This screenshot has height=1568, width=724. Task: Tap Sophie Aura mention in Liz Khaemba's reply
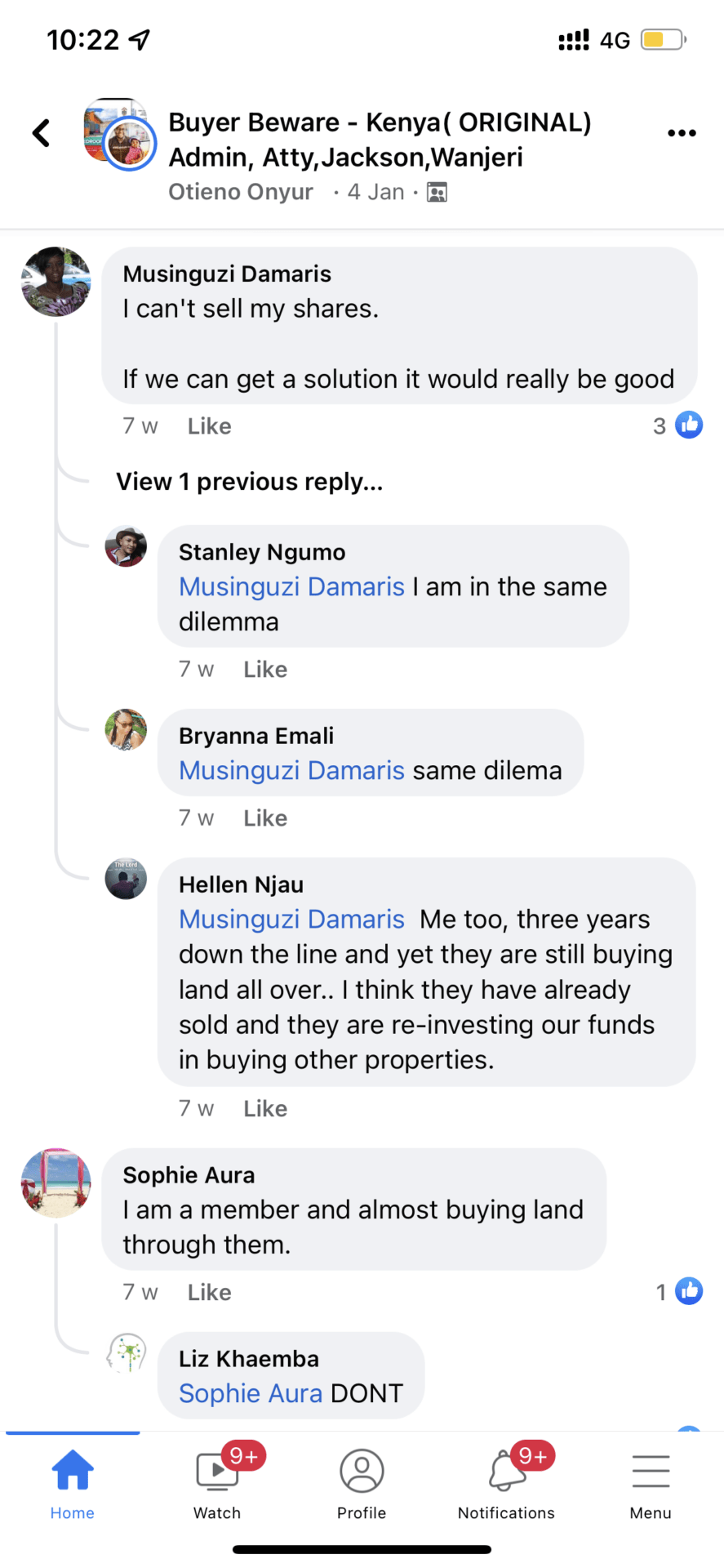251,1393
